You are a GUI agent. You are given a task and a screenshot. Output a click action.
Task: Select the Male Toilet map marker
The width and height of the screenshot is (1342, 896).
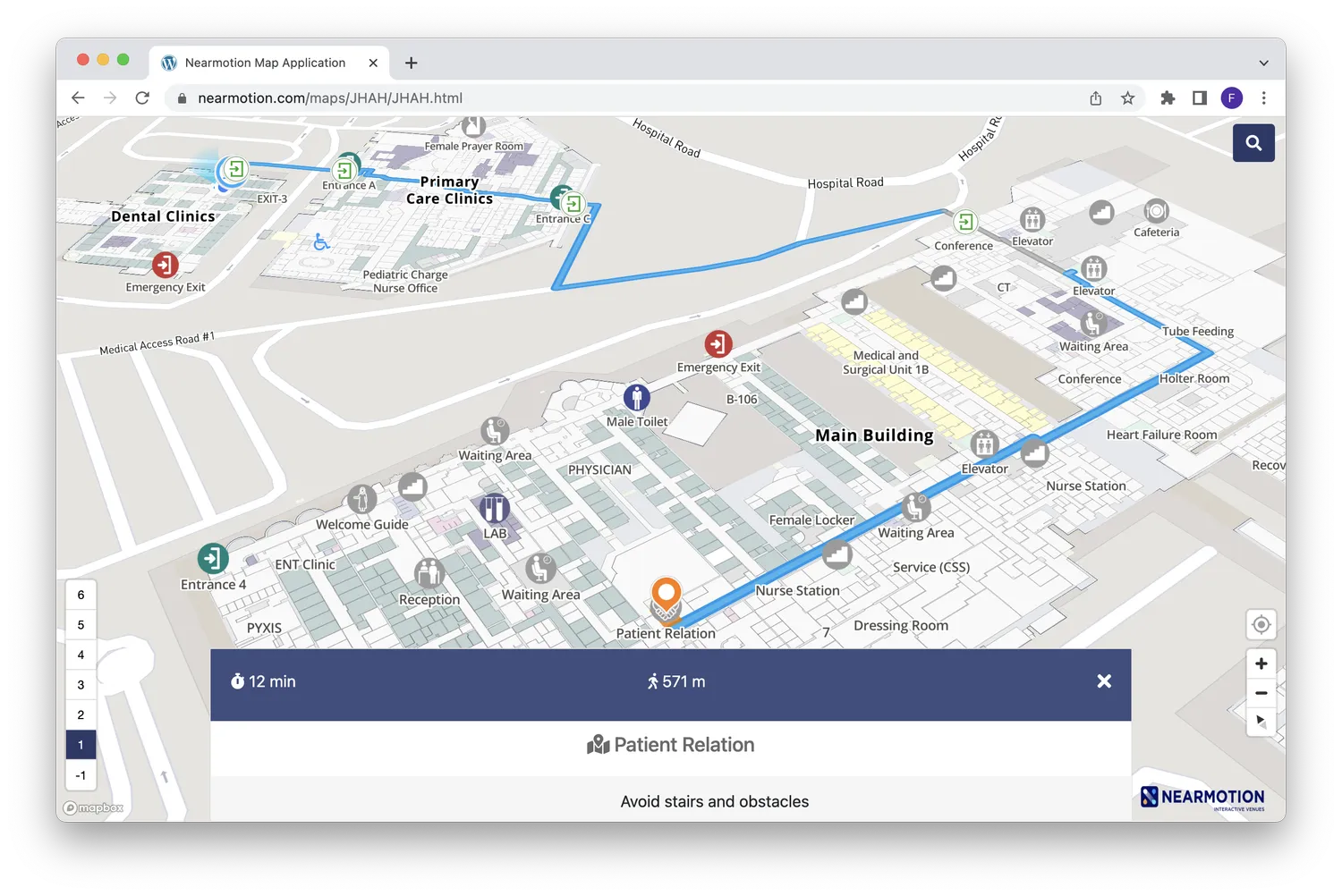coord(637,397)
